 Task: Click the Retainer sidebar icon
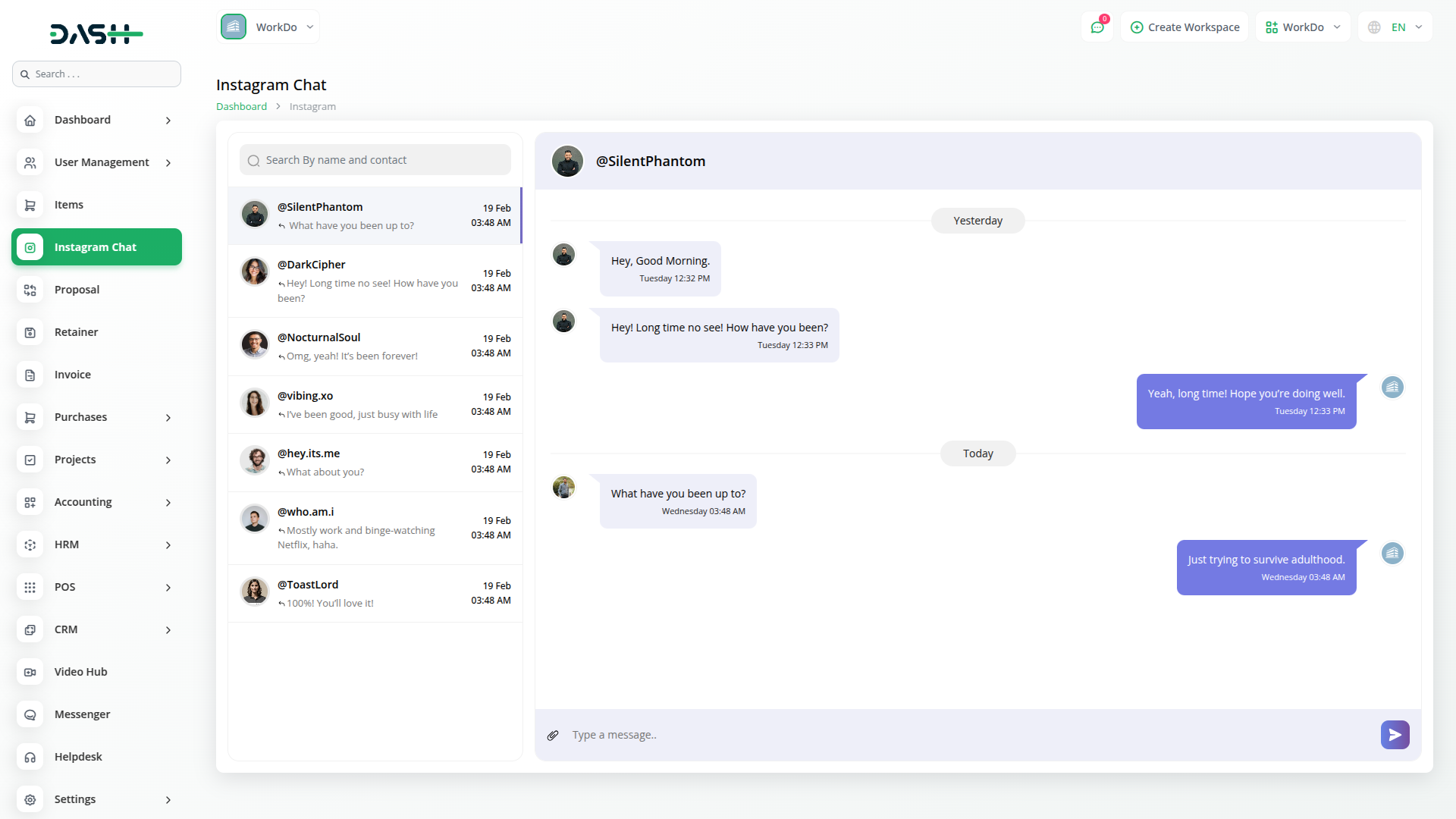pos(30,332)
